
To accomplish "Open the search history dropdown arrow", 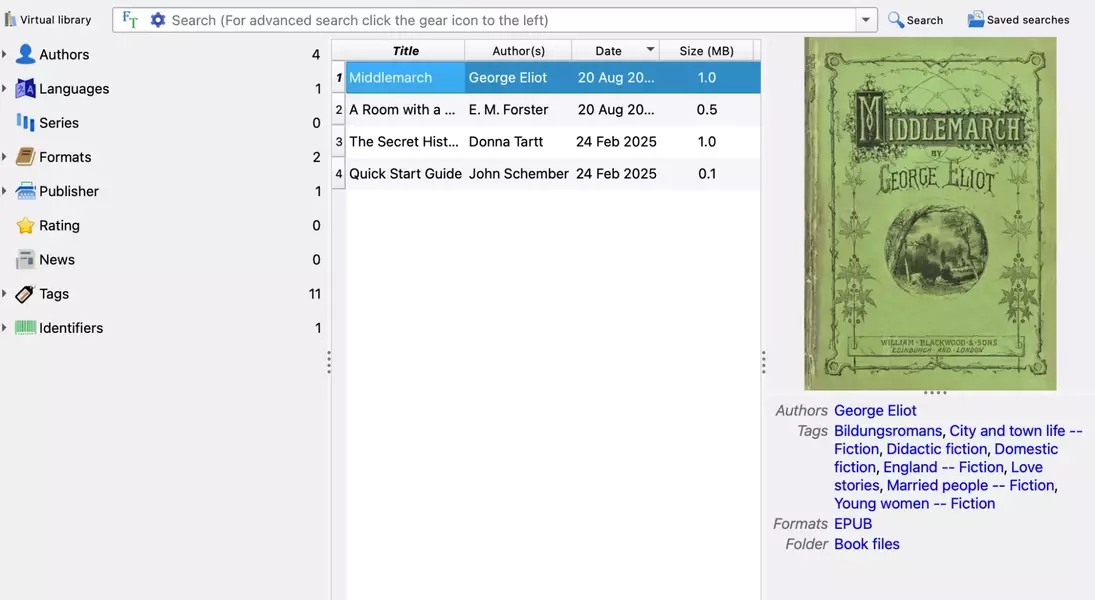I will click(865, 20).
